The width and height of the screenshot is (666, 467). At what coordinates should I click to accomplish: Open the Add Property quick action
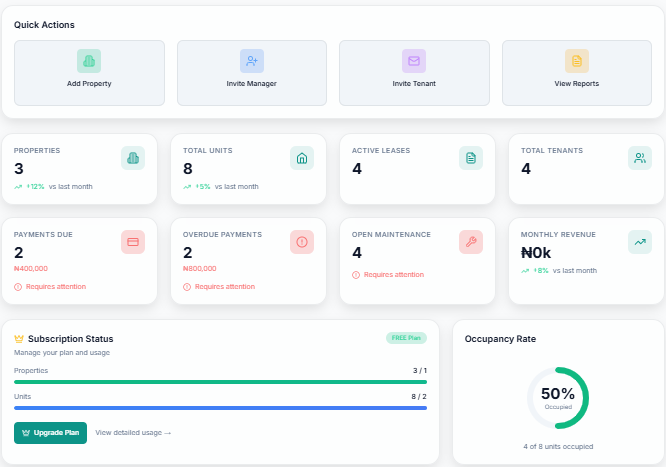point(89,73)
